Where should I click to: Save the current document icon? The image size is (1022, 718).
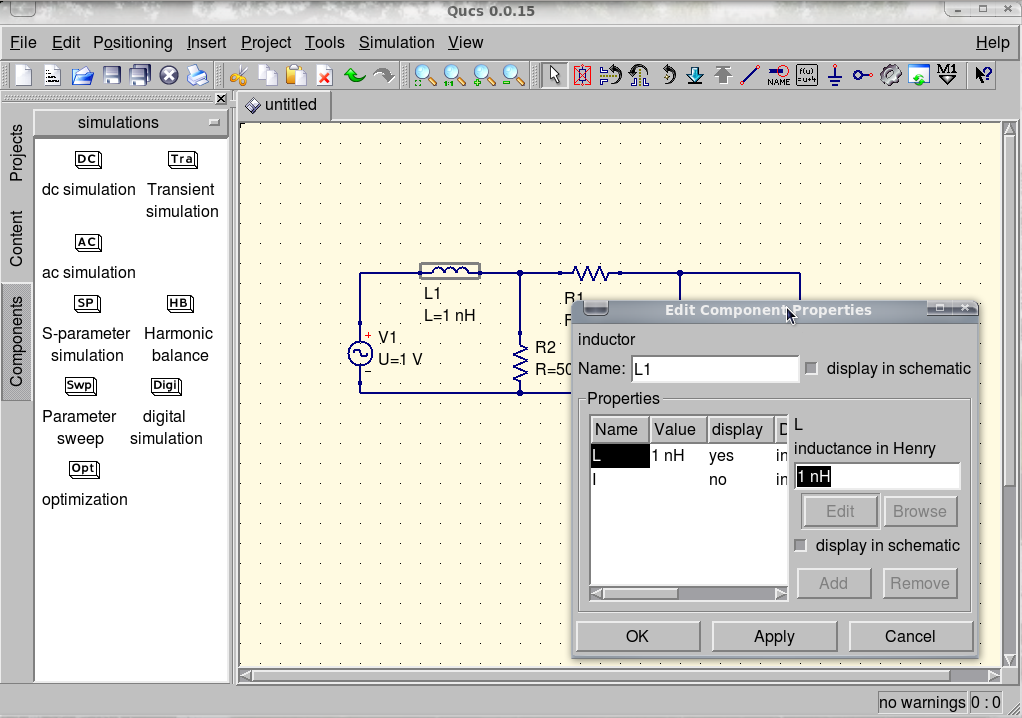pos(112,76)
